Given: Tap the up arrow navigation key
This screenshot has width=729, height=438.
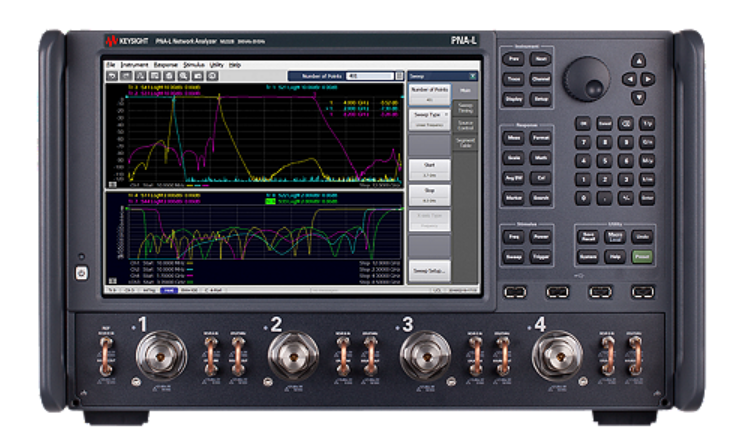Looking at the screenshot, I should (638, 60).
